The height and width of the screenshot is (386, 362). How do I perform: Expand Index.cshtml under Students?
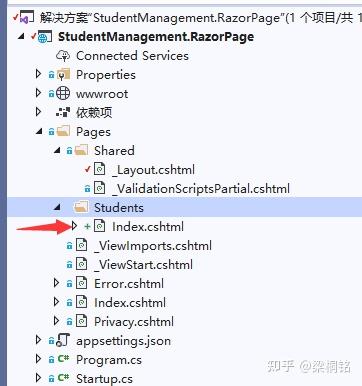[x=75, y=226]
